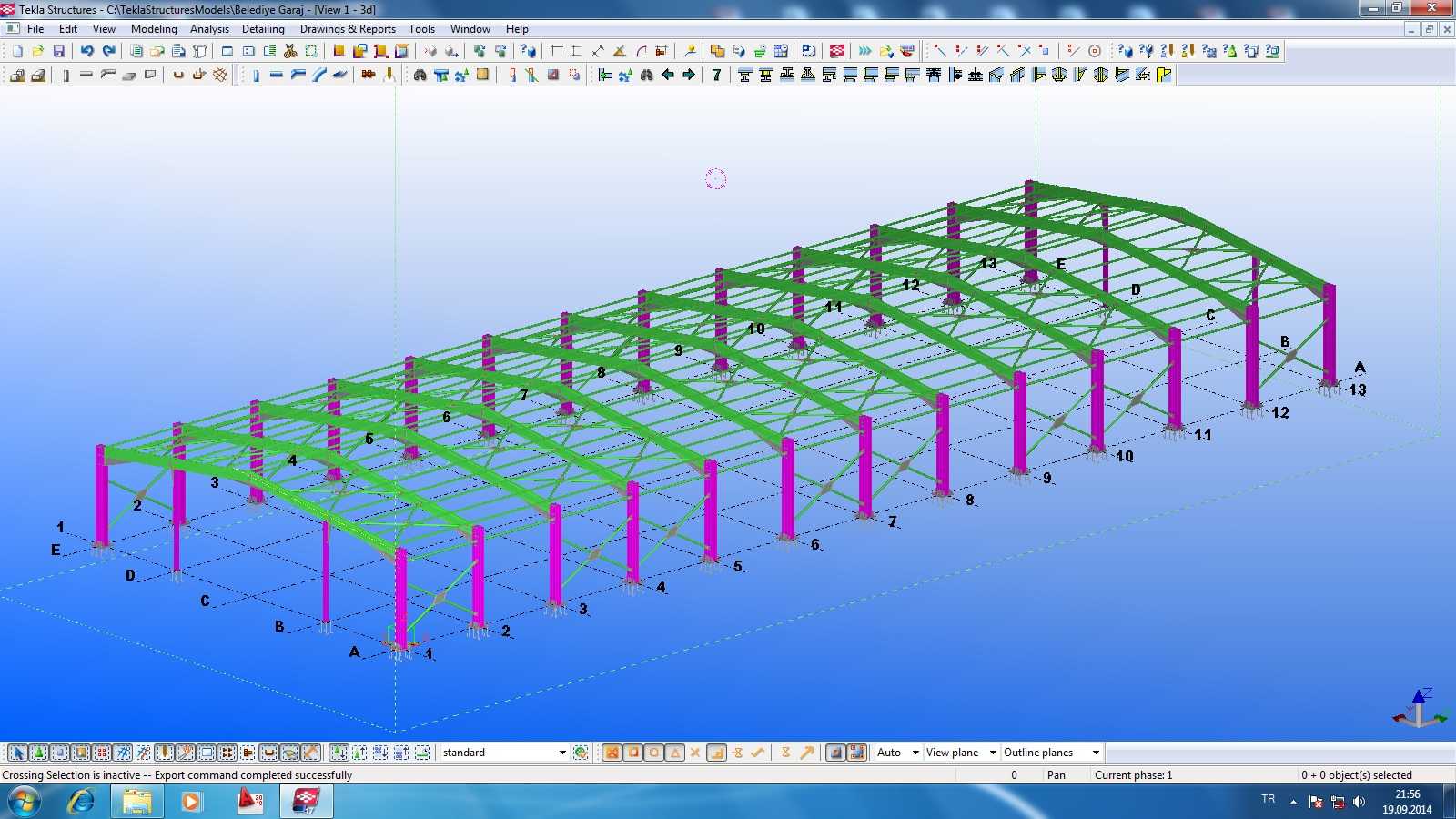Click the volume speaker tray icon
The width and height of the screenshot is (1456, 819).
point(1360,802)
